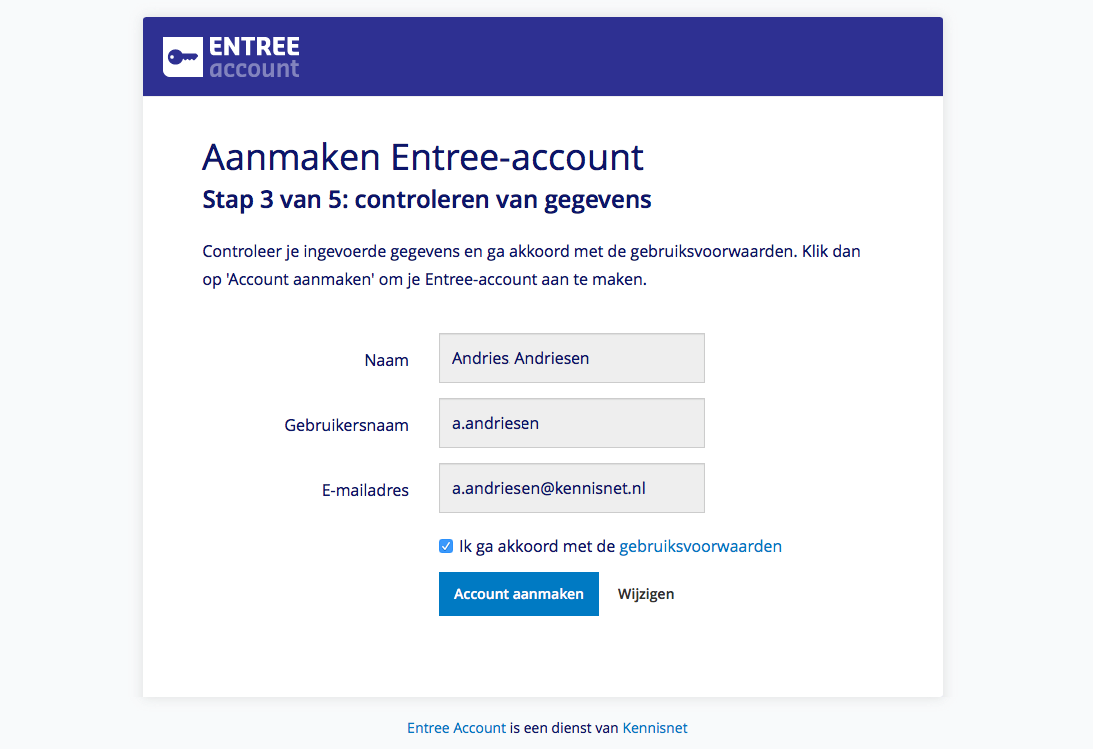1093x749 pixels.
Task: Click the Gebruikersnaam label
Action: (x=346, y=425)
